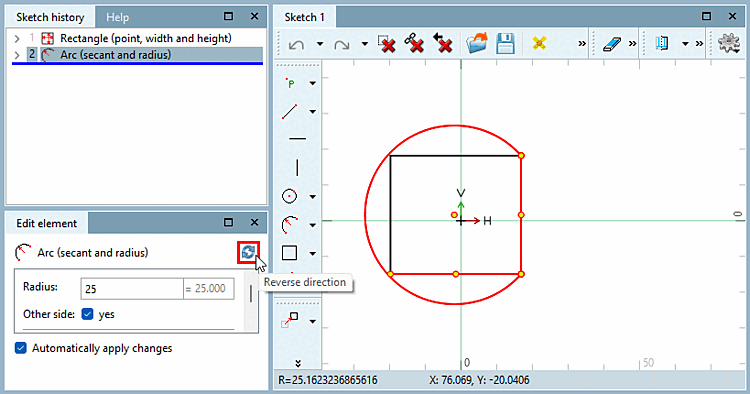Select the Rectangle tool icon
750x394 pixels.
pos(289,253)
